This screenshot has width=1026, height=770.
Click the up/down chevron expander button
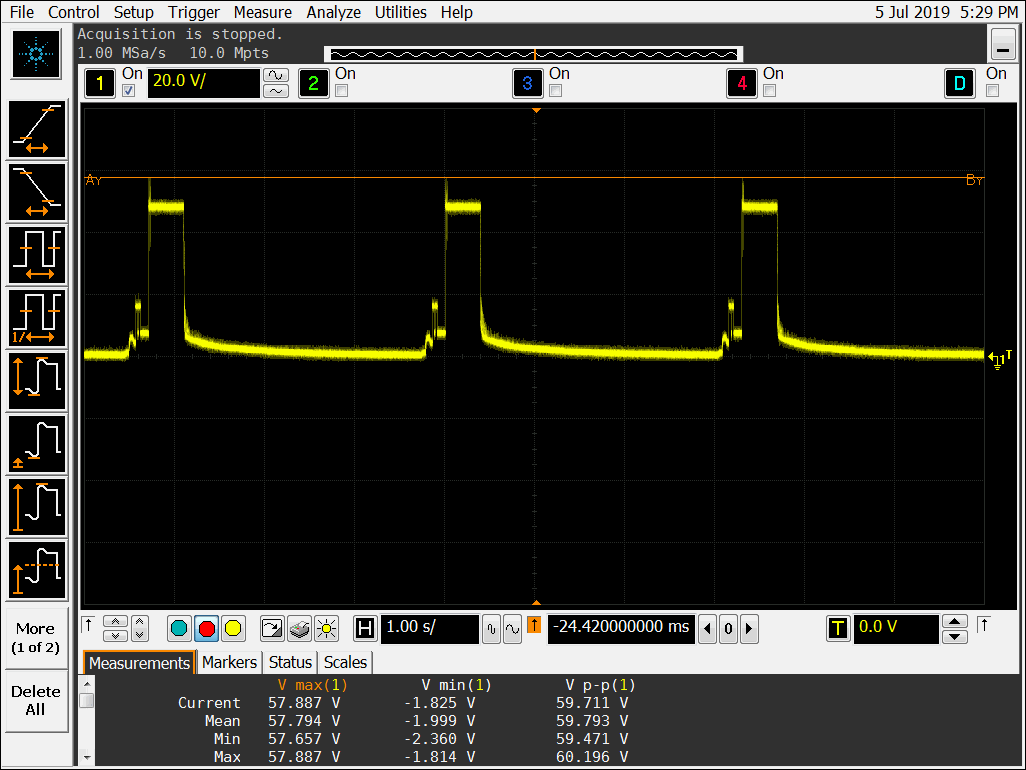(139, 629)
